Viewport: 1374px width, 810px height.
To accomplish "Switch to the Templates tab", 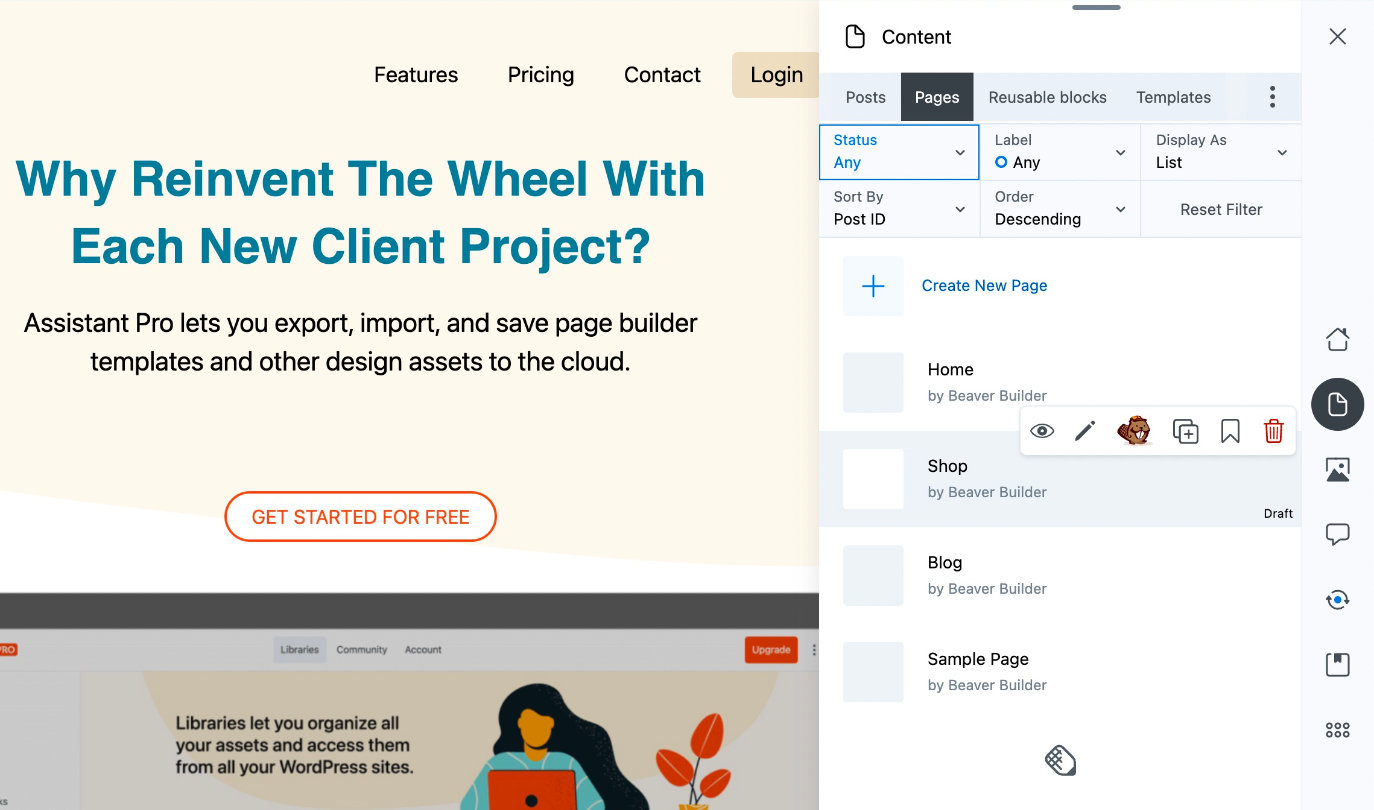I will (x=1173, y=97).
